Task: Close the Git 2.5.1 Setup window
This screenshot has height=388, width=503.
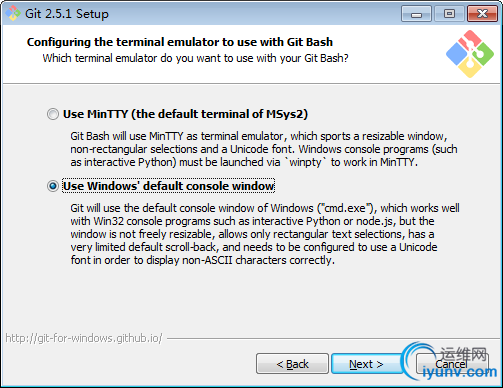Action: click(482, 14)
